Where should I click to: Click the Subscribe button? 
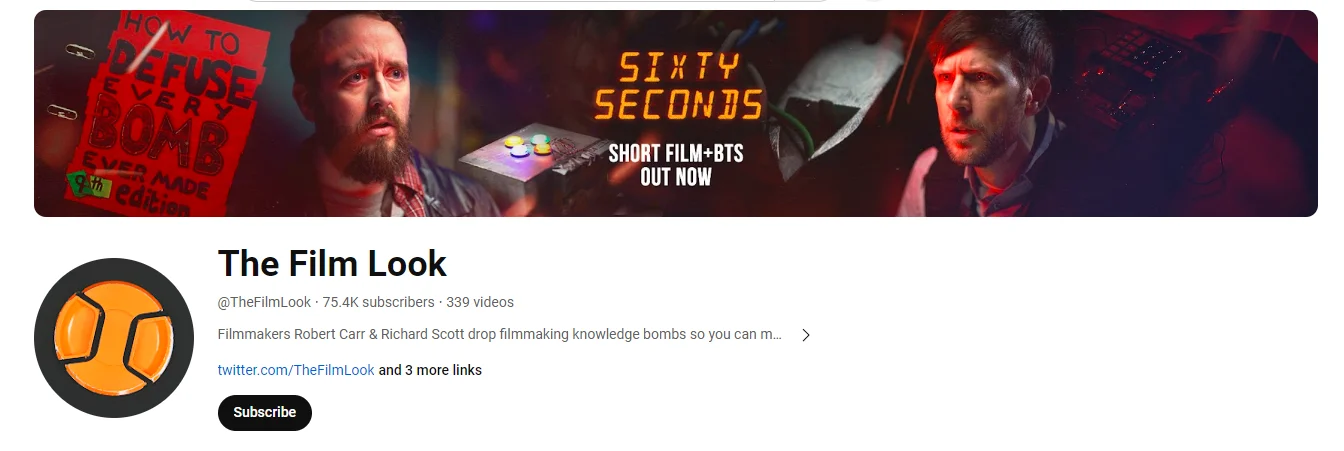(265, 412)
